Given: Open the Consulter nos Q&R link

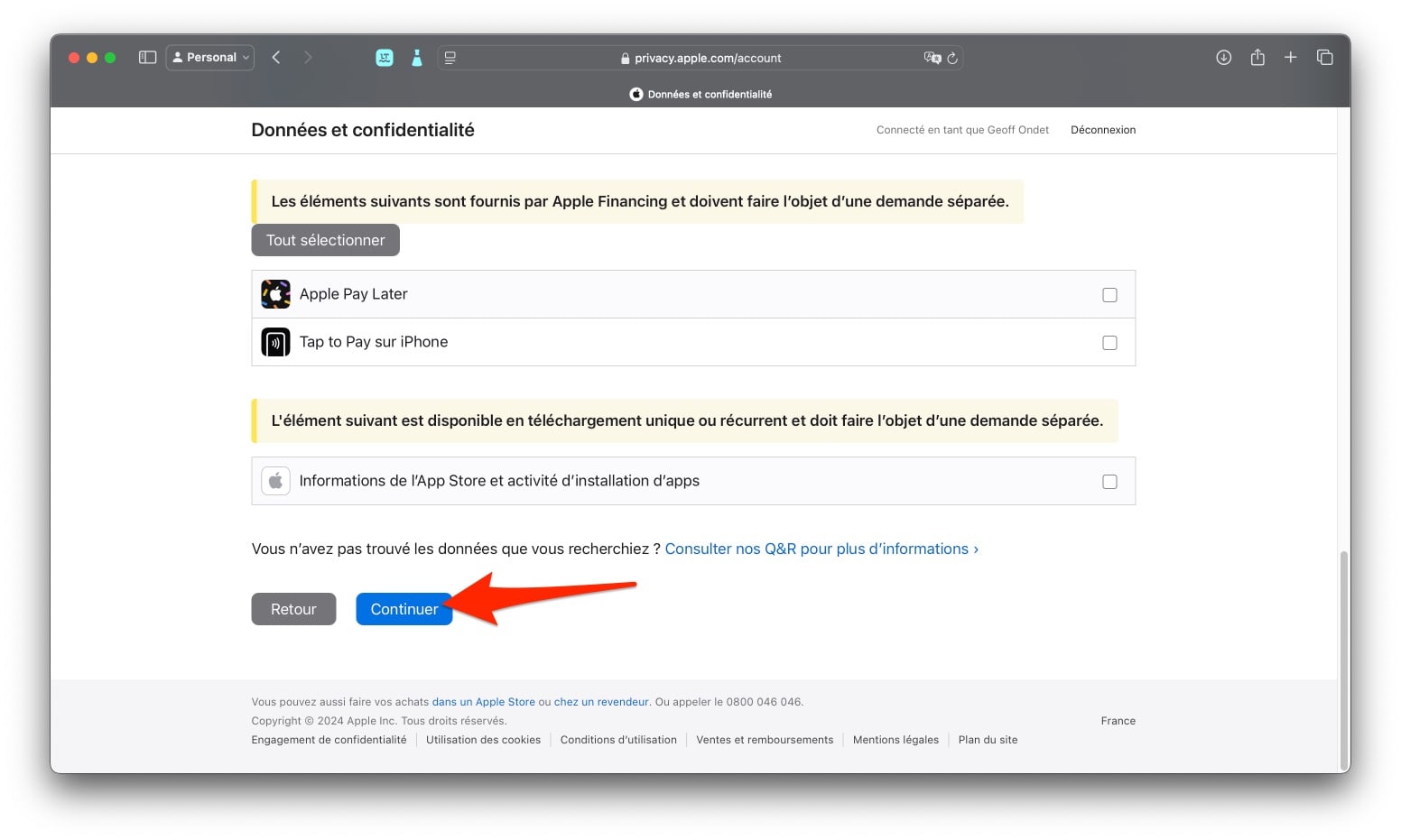Looking at the screenshot, I should pos(821,549).
